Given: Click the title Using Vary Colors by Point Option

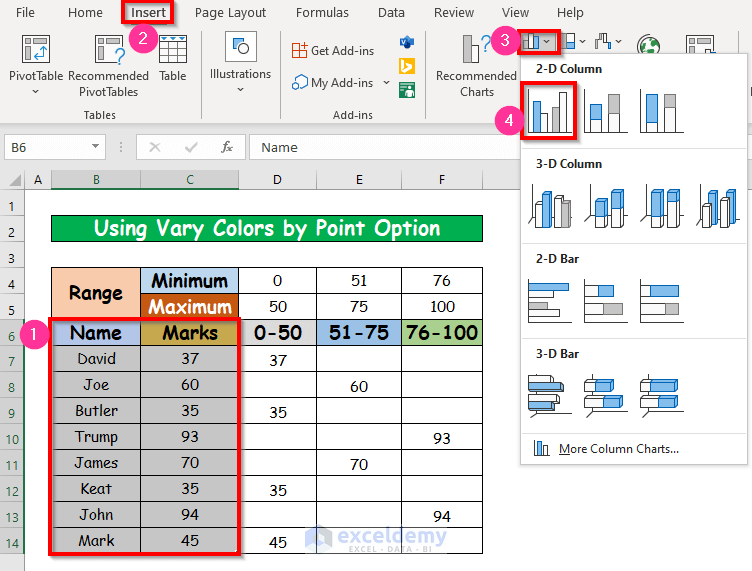Looking at the screenshot, I should [267, 228].
